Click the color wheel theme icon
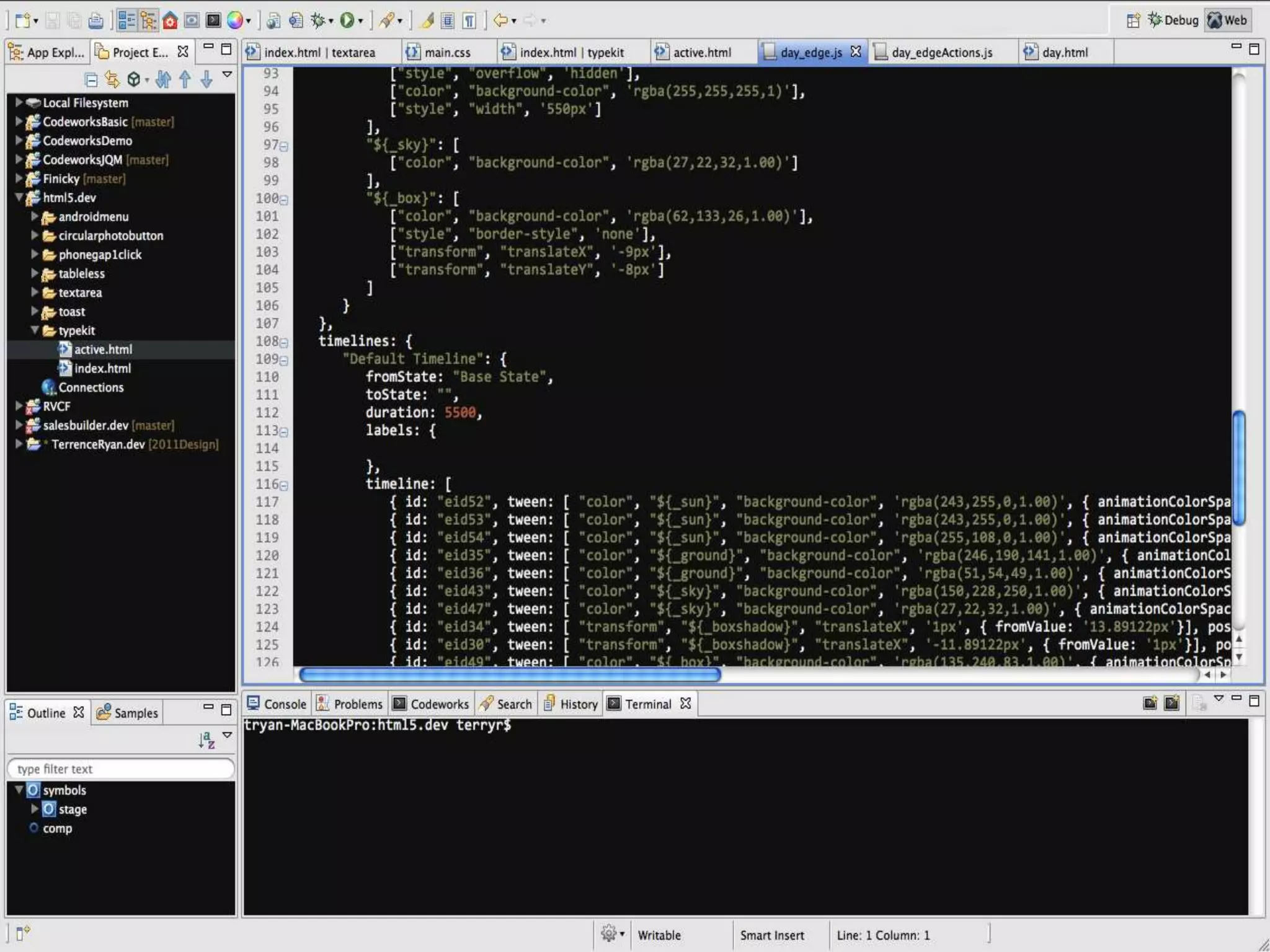1270x952 pixels. [x=234, y=21]
